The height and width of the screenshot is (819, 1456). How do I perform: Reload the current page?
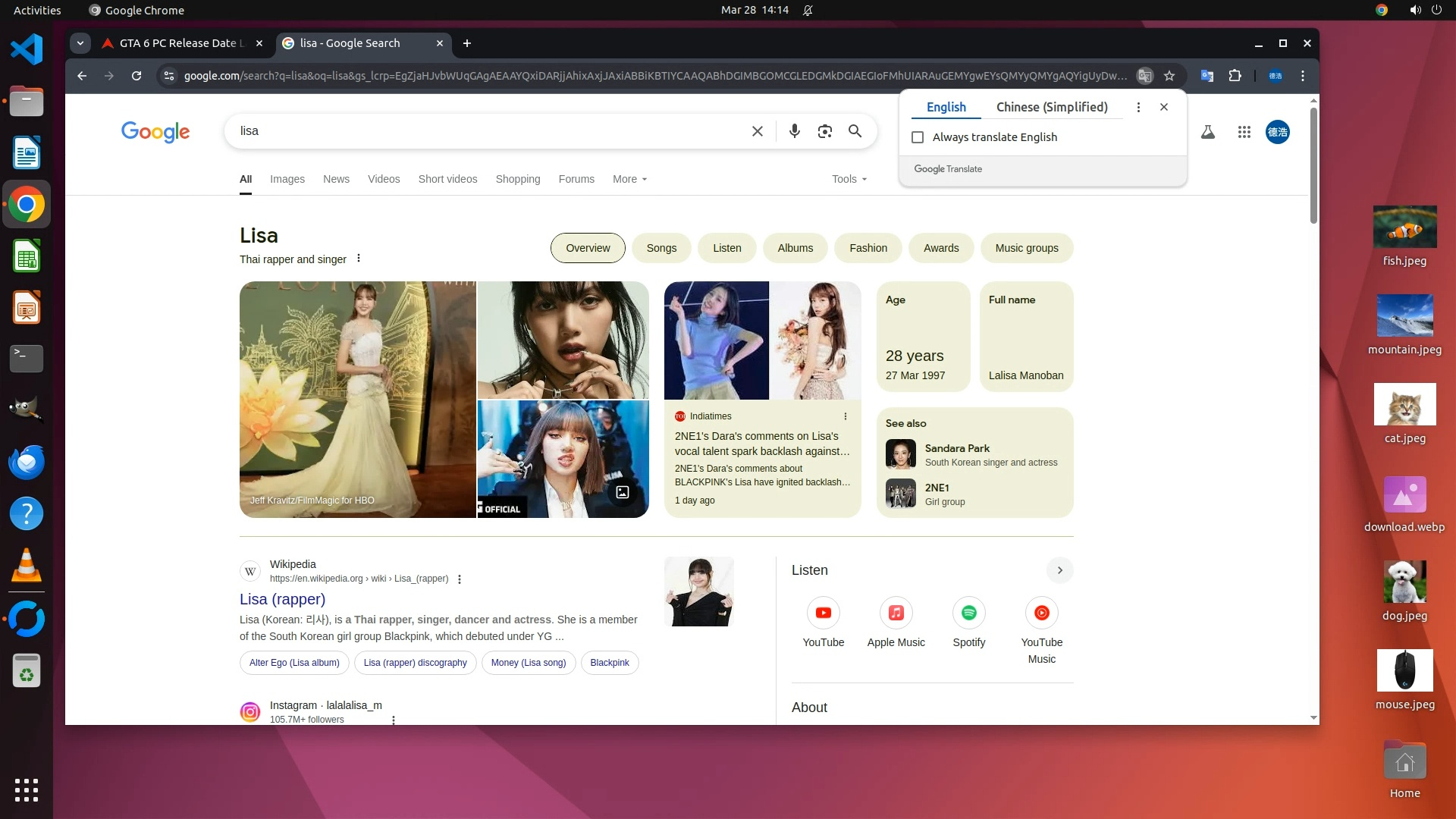136,76
